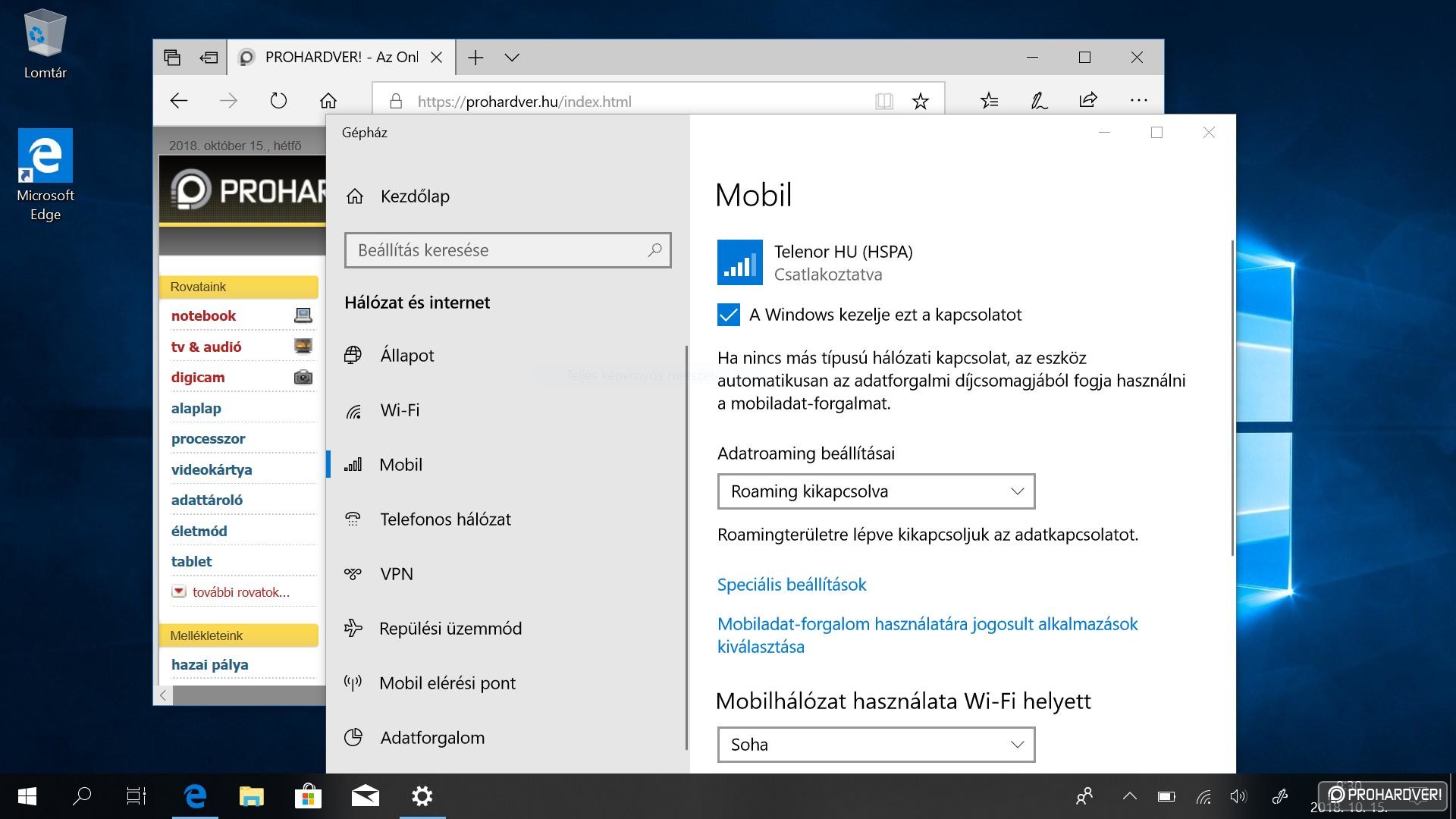1456x819 pixels.
Task: Open videokártya section link
Action: pyautogui.click(x=212, y=469)
